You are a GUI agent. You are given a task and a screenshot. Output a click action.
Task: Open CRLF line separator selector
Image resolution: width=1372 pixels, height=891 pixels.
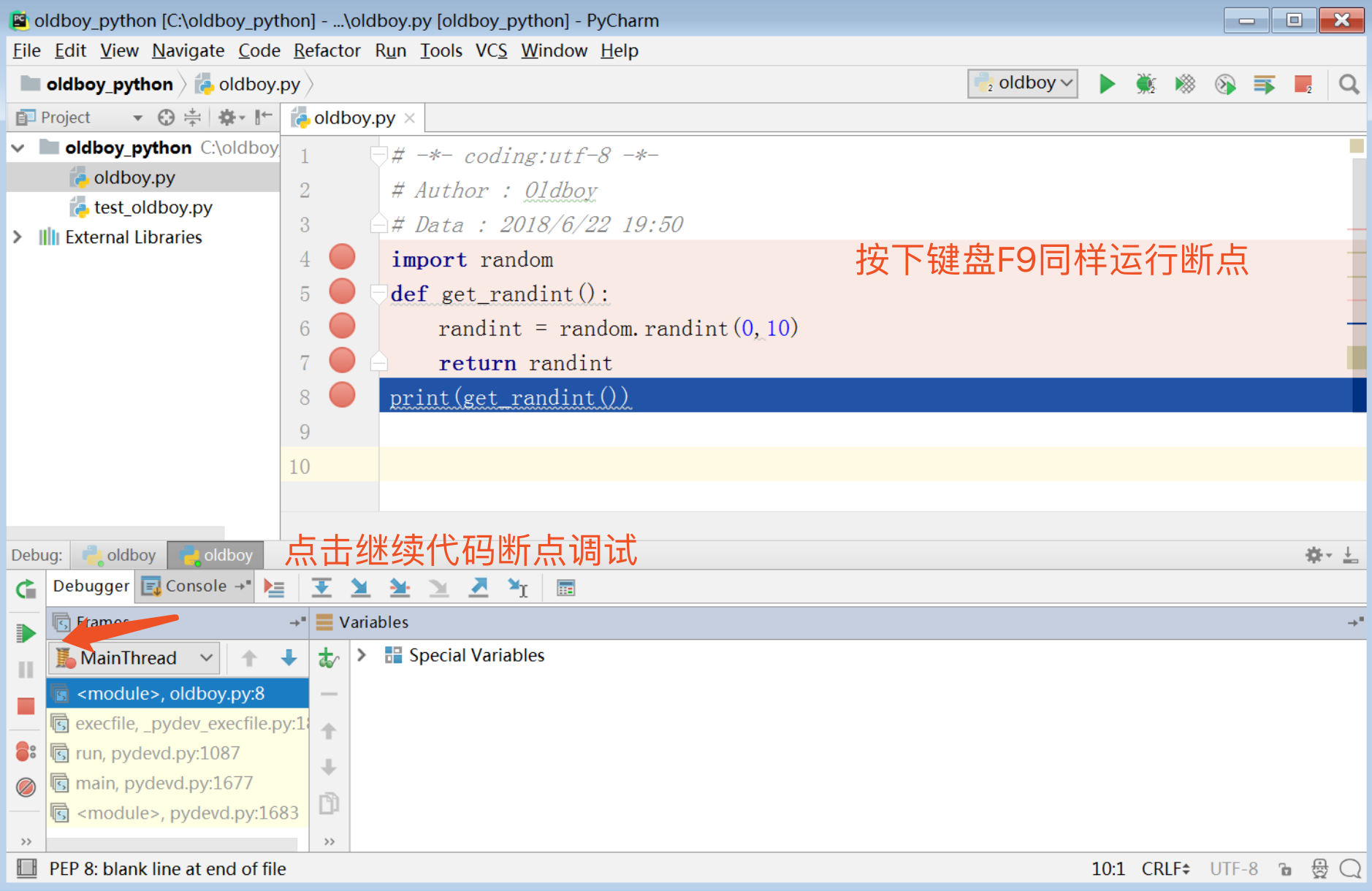tap(1166, 868)
